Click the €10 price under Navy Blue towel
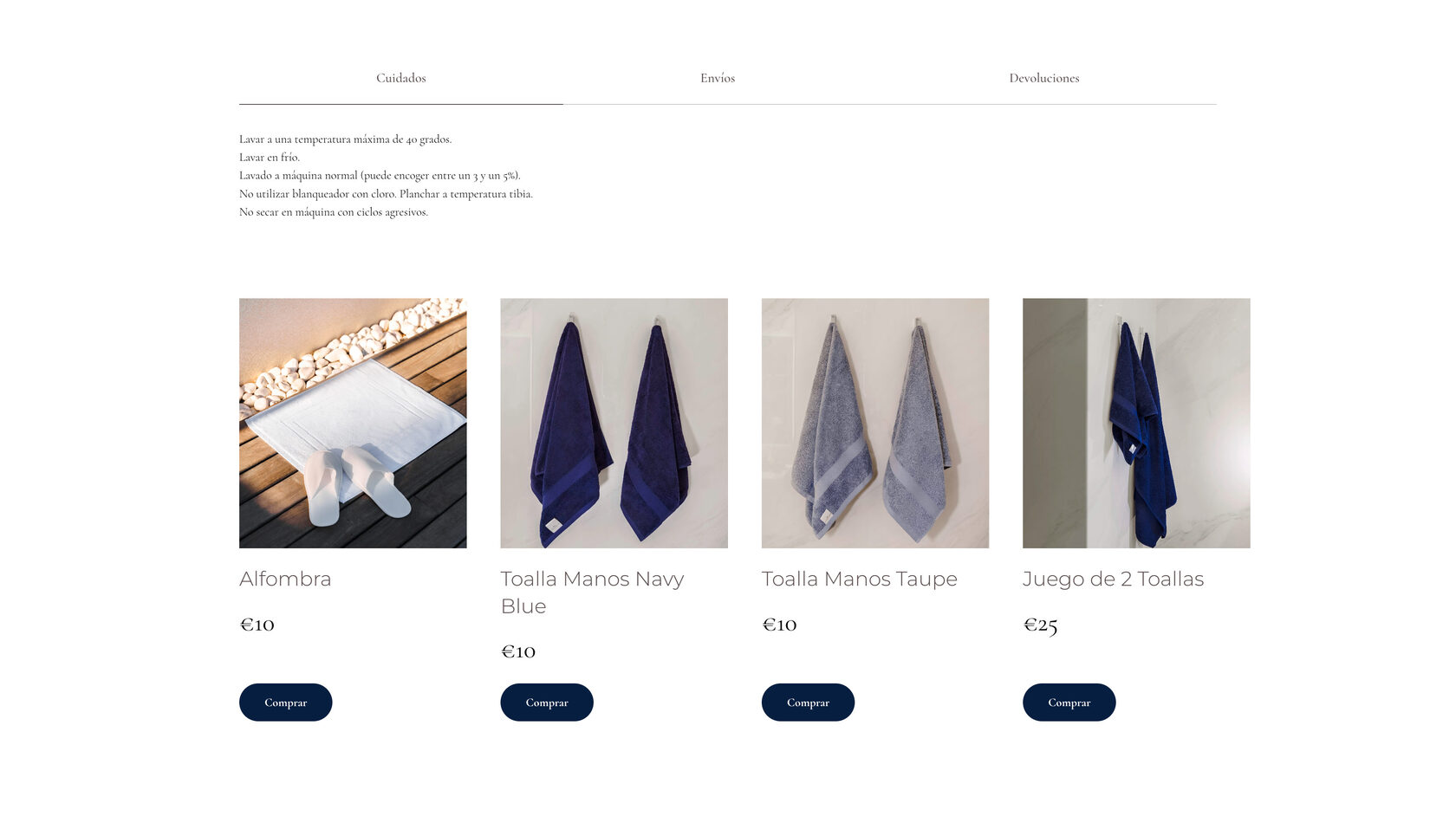Image resolution: width=1456 pixels, height=829 pixels. click(x=518, y=651)
